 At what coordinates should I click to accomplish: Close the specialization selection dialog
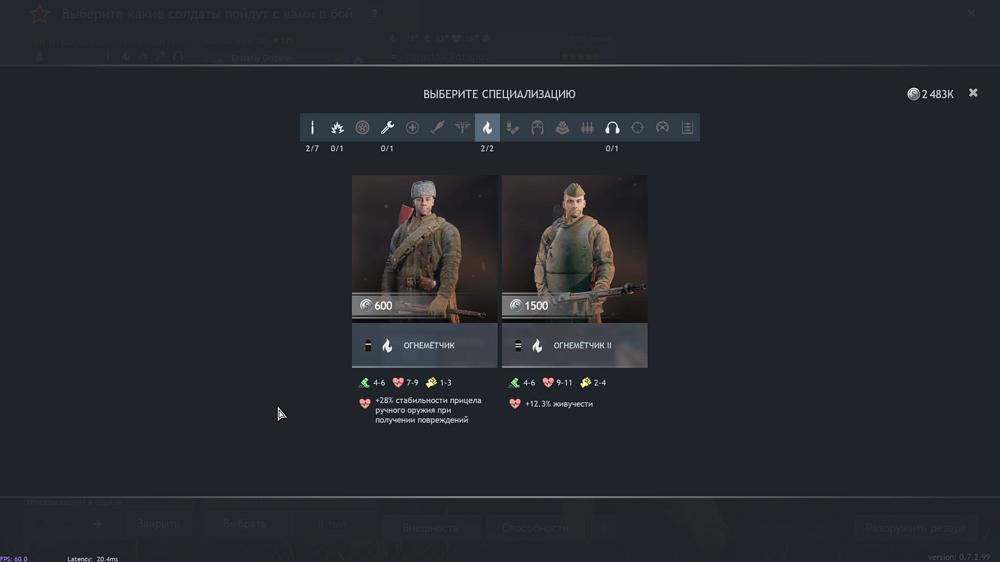pyautogui.click(x=973, y=93)
